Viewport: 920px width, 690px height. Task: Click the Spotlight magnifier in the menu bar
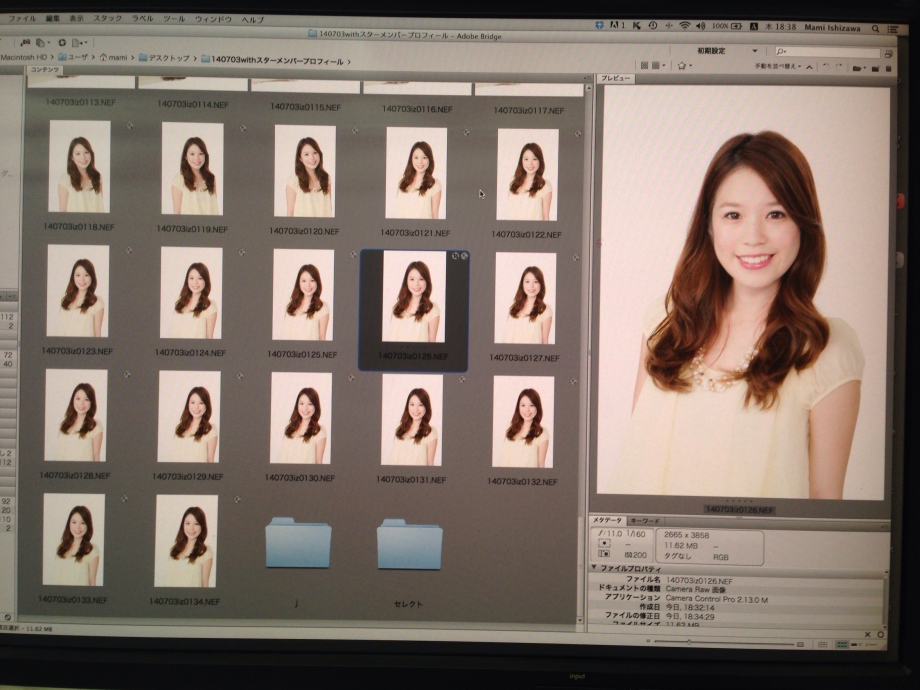pyautogui.click(x=875, y=28)
